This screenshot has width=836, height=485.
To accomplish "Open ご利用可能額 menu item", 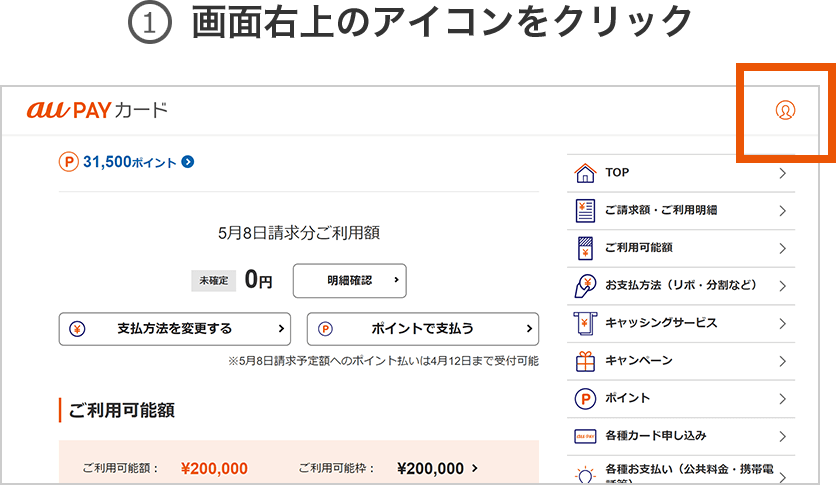I will [x=681, y=248].
